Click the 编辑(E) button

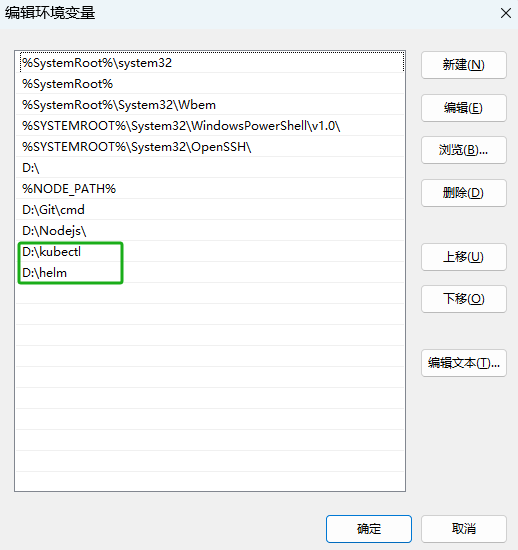coord(464,108)
